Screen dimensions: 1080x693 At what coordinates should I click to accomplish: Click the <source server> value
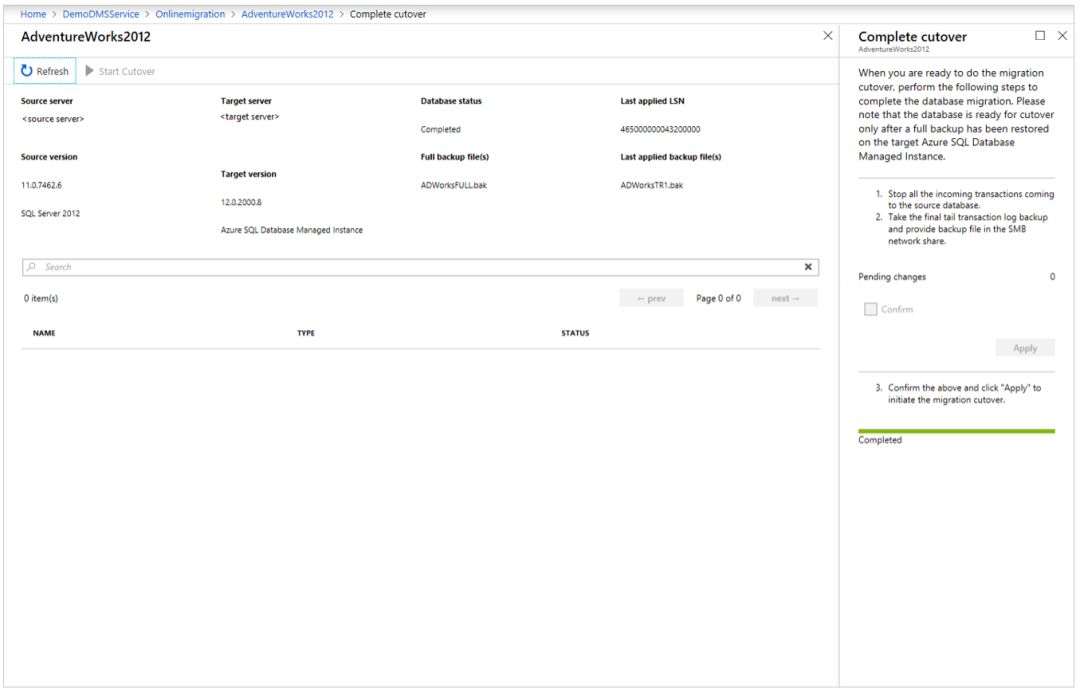[53, 119]
